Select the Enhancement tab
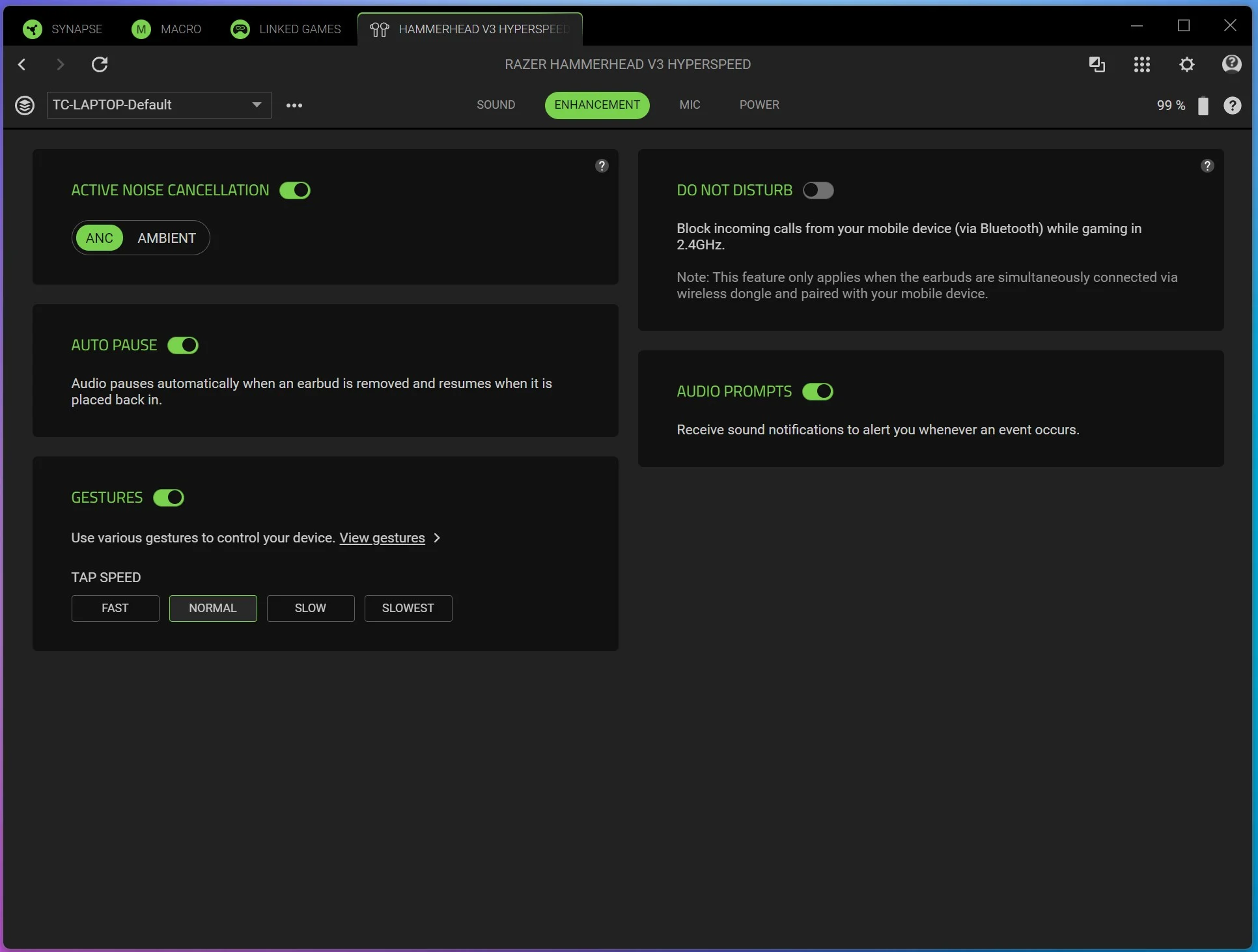Image resolution: width=1258 pixels, height=952 pixels. coord(597,105)
